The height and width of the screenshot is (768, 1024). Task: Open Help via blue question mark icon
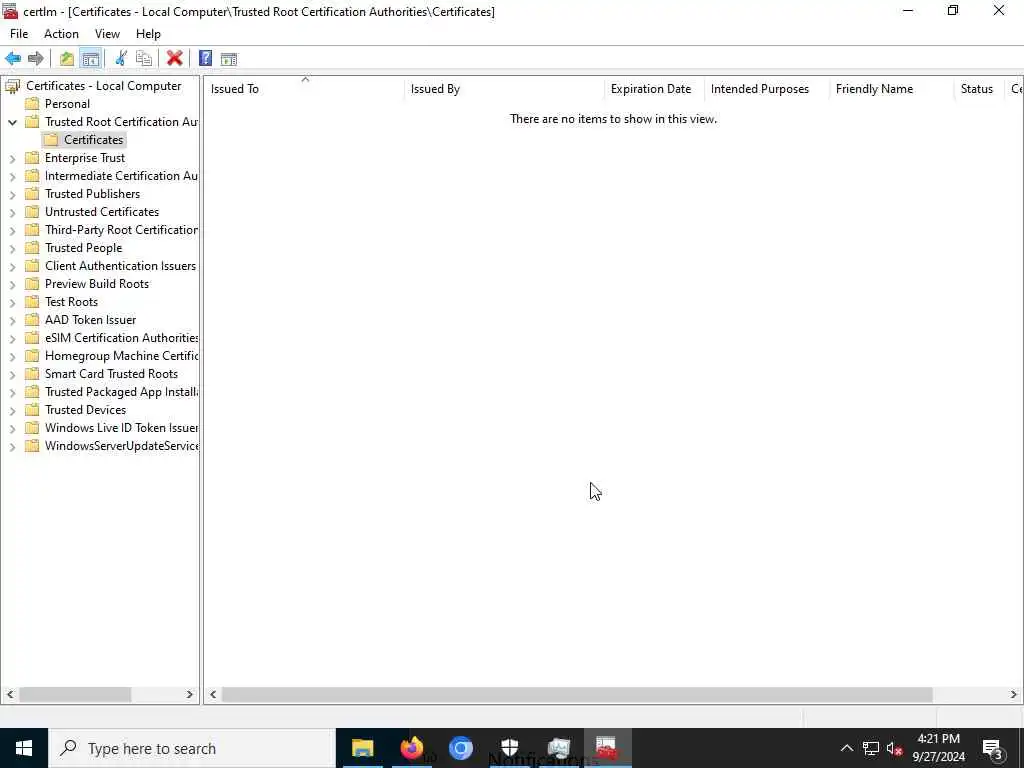(x=205, y=59)
